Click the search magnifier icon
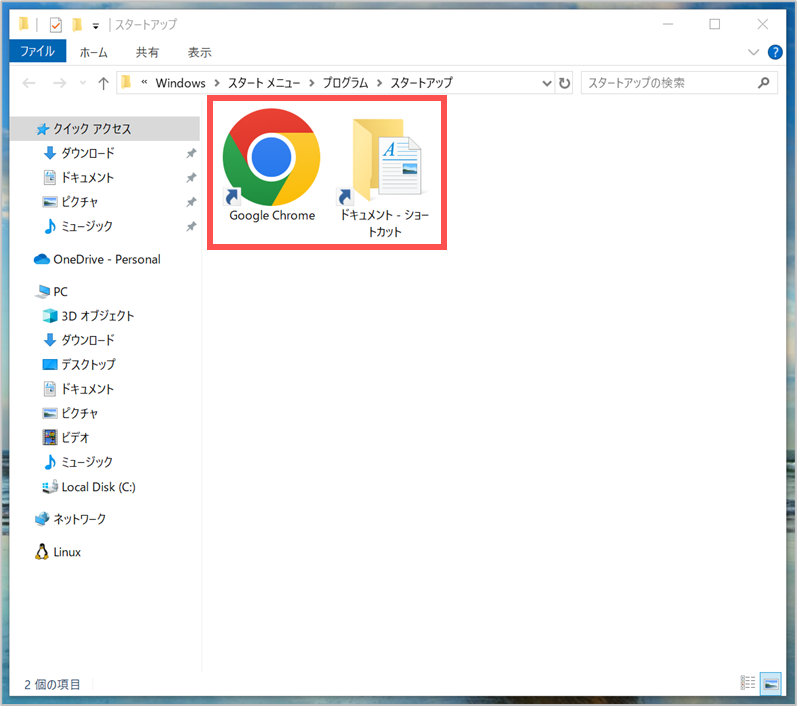 pos(763,83)
